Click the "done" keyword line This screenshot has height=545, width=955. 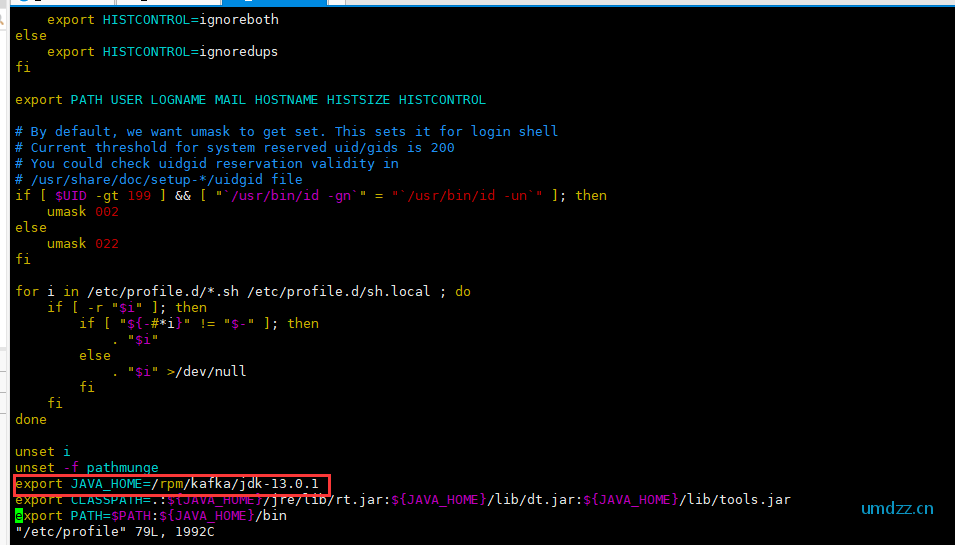click(x=31, y=420)
